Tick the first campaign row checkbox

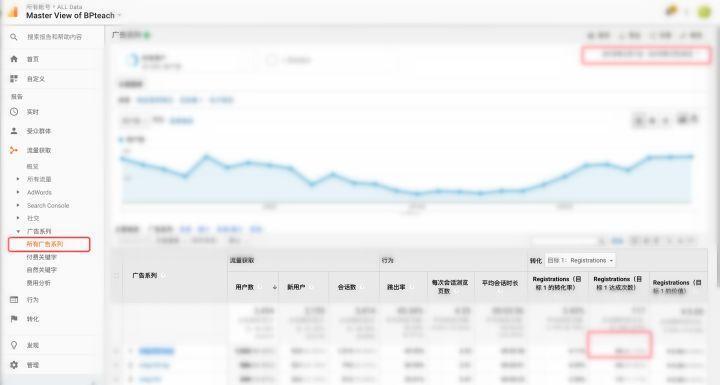click(116, 351)
